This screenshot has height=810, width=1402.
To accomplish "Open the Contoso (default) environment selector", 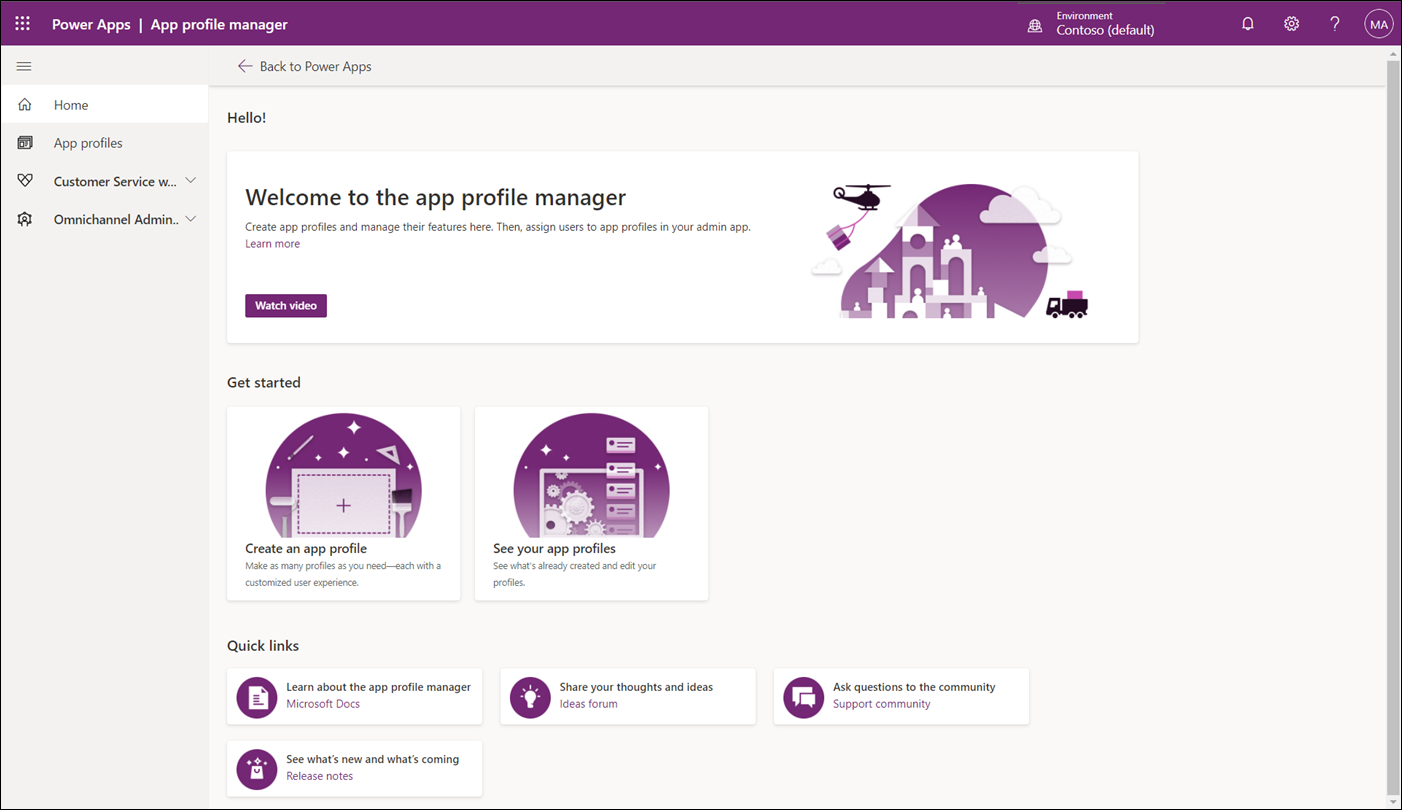I will coord(1105,24).
